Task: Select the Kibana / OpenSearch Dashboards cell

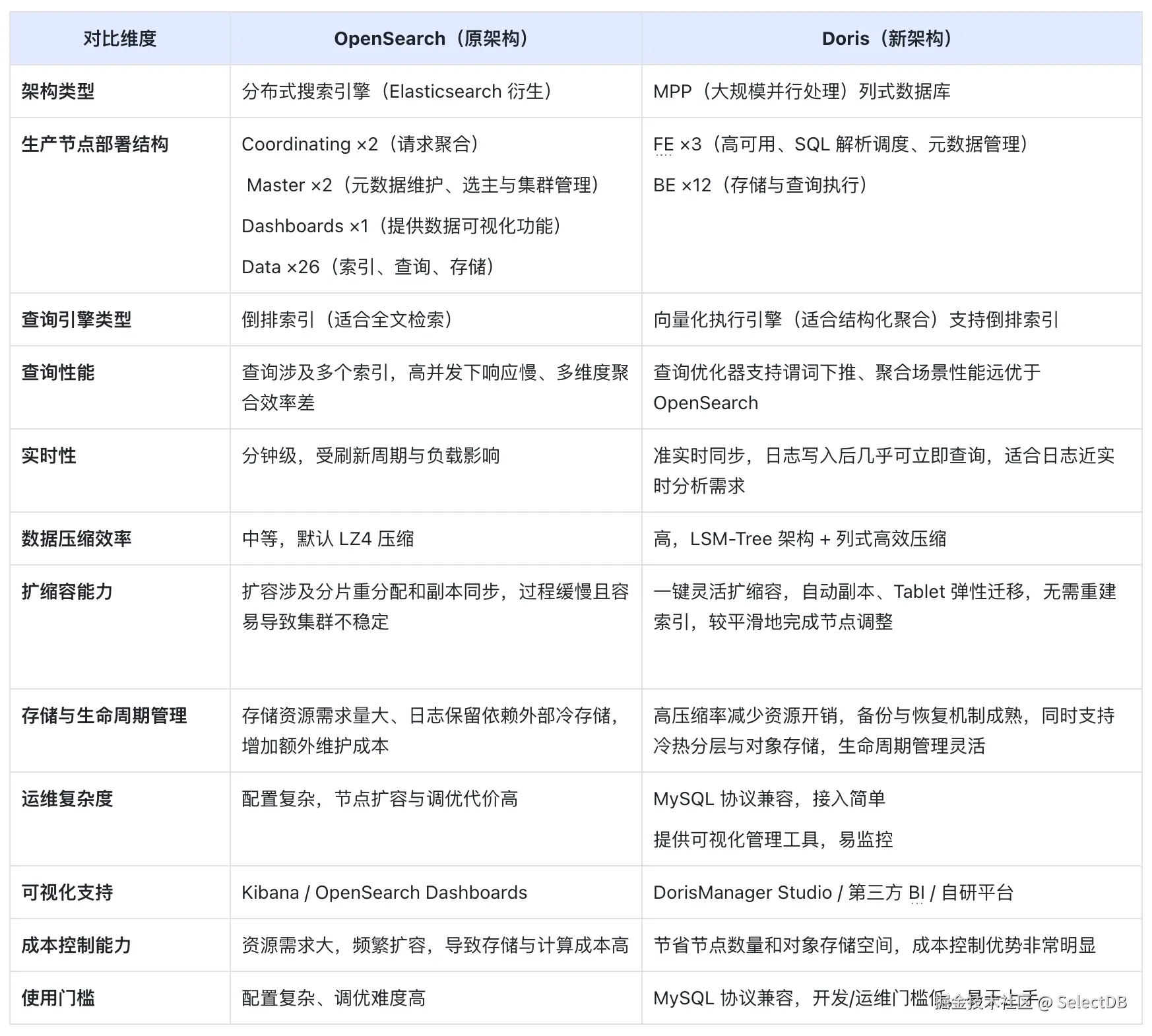Action: tap(384, 892)
